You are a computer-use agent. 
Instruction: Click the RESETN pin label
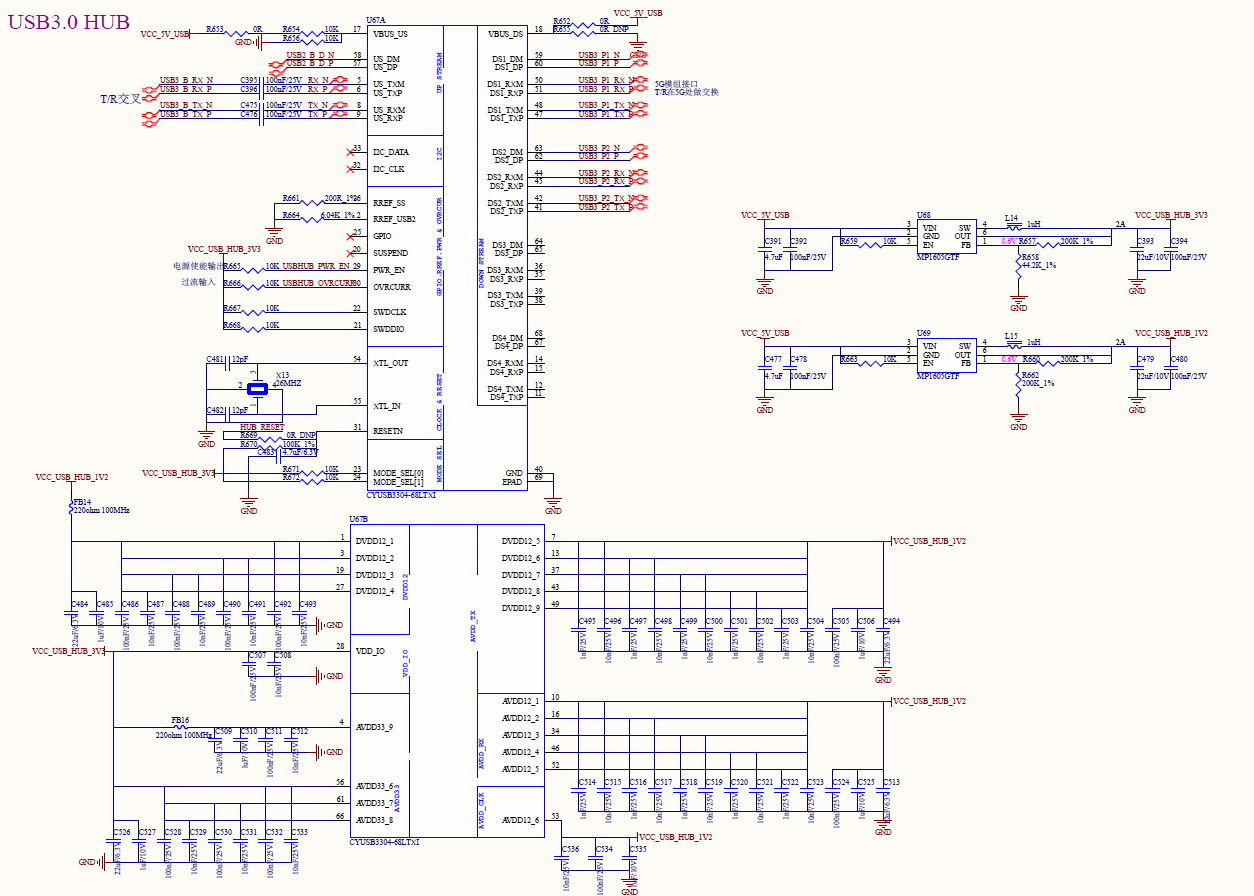click(388, 431)
